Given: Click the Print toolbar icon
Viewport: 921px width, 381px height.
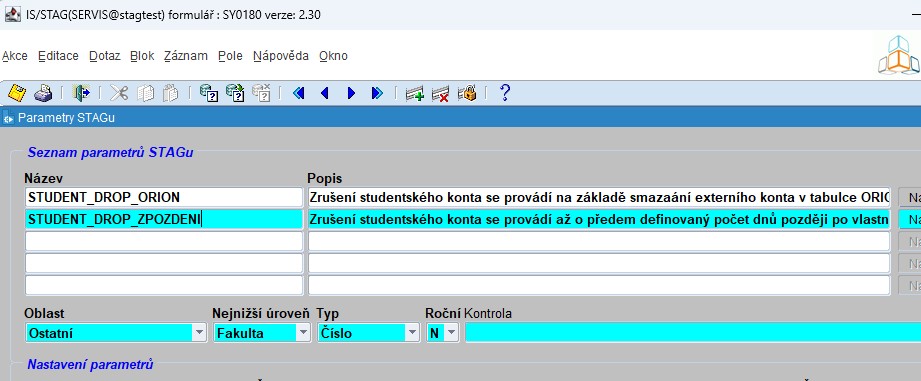Looking at the screenshot, I should pyautogui.click(x=43, y=93).
